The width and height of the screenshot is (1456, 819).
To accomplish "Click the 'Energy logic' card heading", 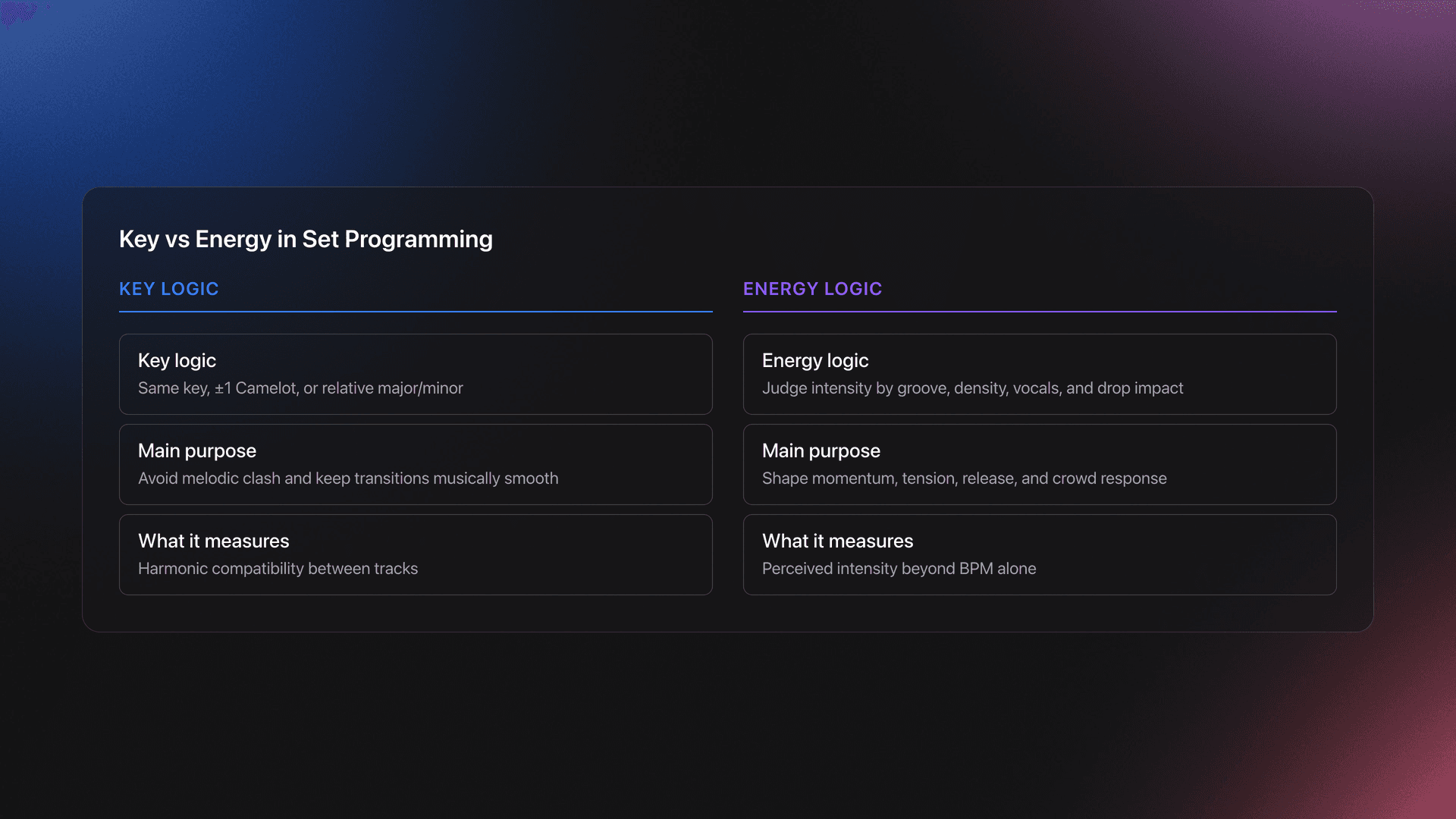I will [815, 360].
